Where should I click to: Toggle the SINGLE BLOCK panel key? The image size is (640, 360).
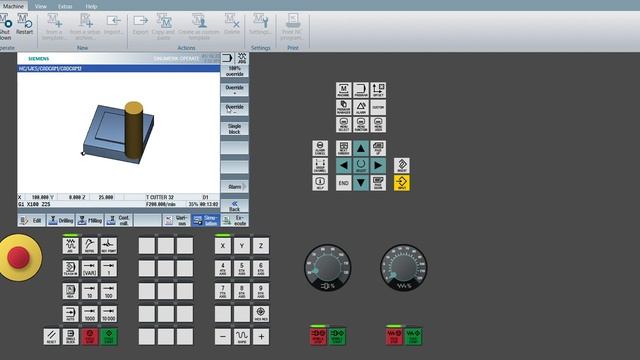tap(70, 336)
